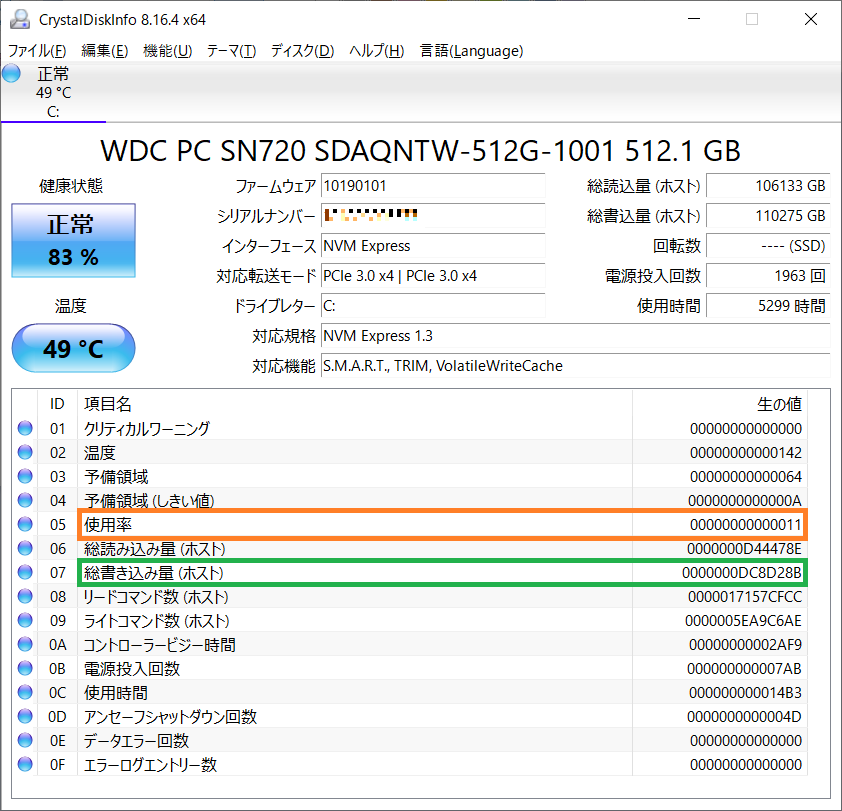This screenshot has width=842, height=811.
Task: Click the 総書込量 (ホスト) value 110275 GB
Action: 768,216
